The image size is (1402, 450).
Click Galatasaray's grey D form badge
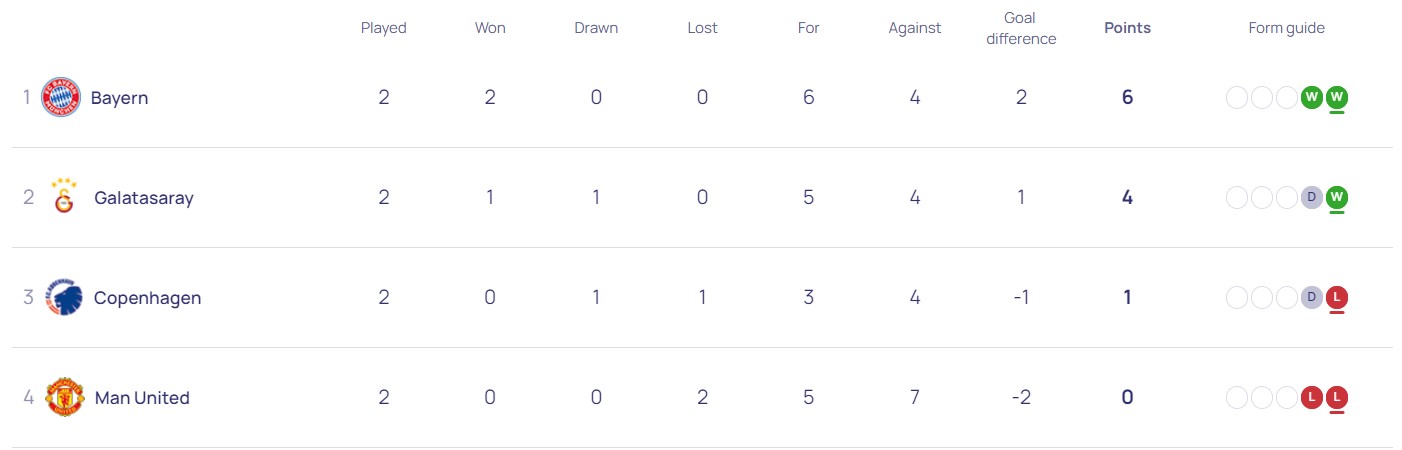click(x=1312, y=198)
